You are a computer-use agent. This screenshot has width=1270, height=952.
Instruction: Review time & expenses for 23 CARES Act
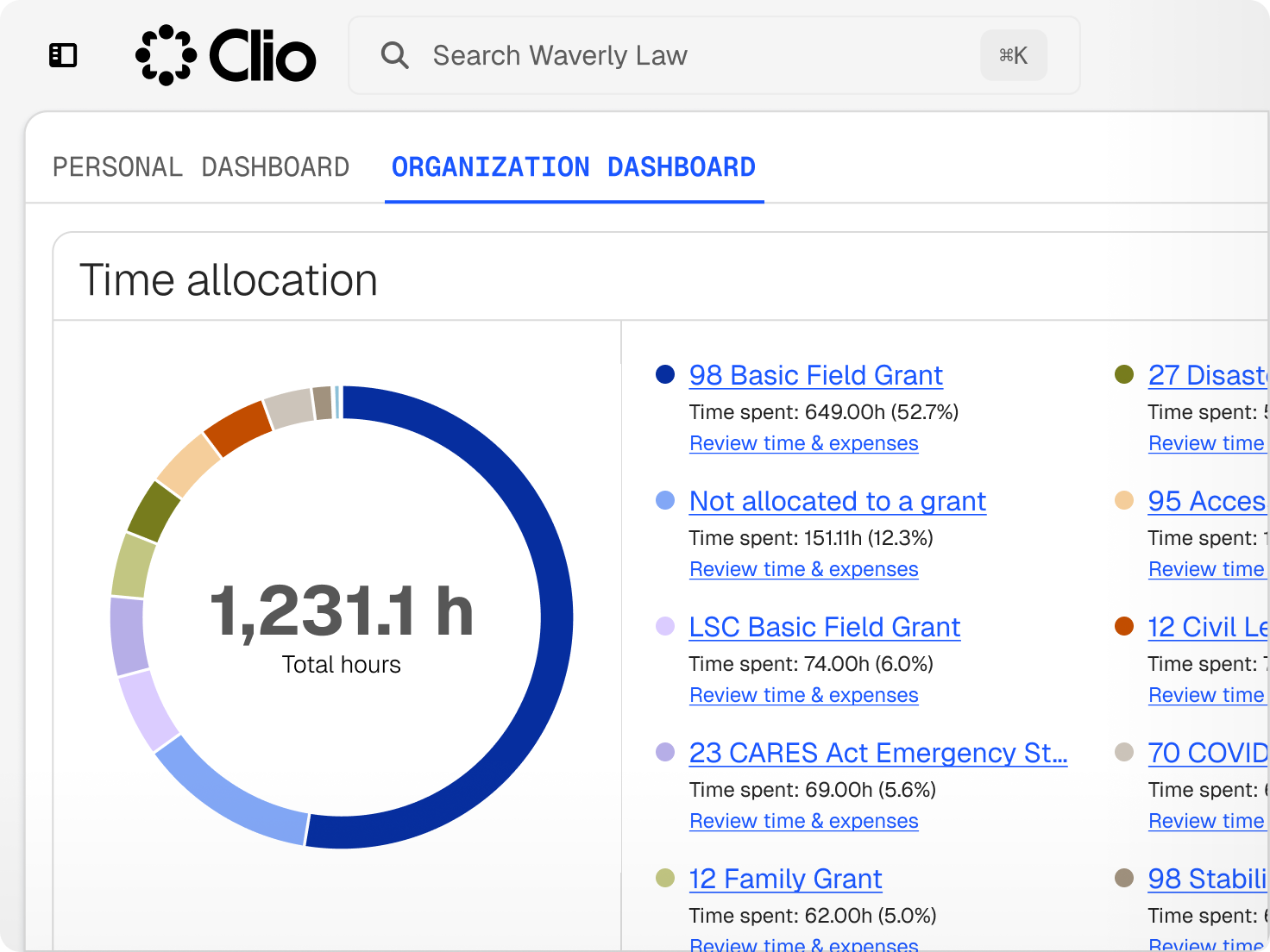click(x=804, y=821)
